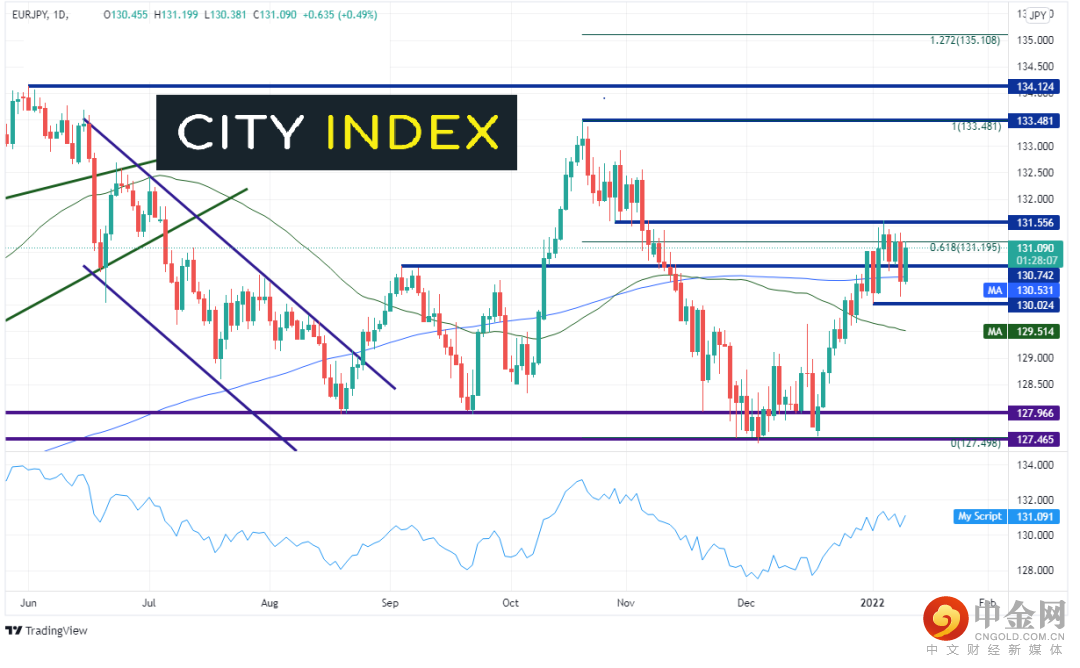
Task: Click the 1.272(135.108) Fibonacci label
Action: 964,41
